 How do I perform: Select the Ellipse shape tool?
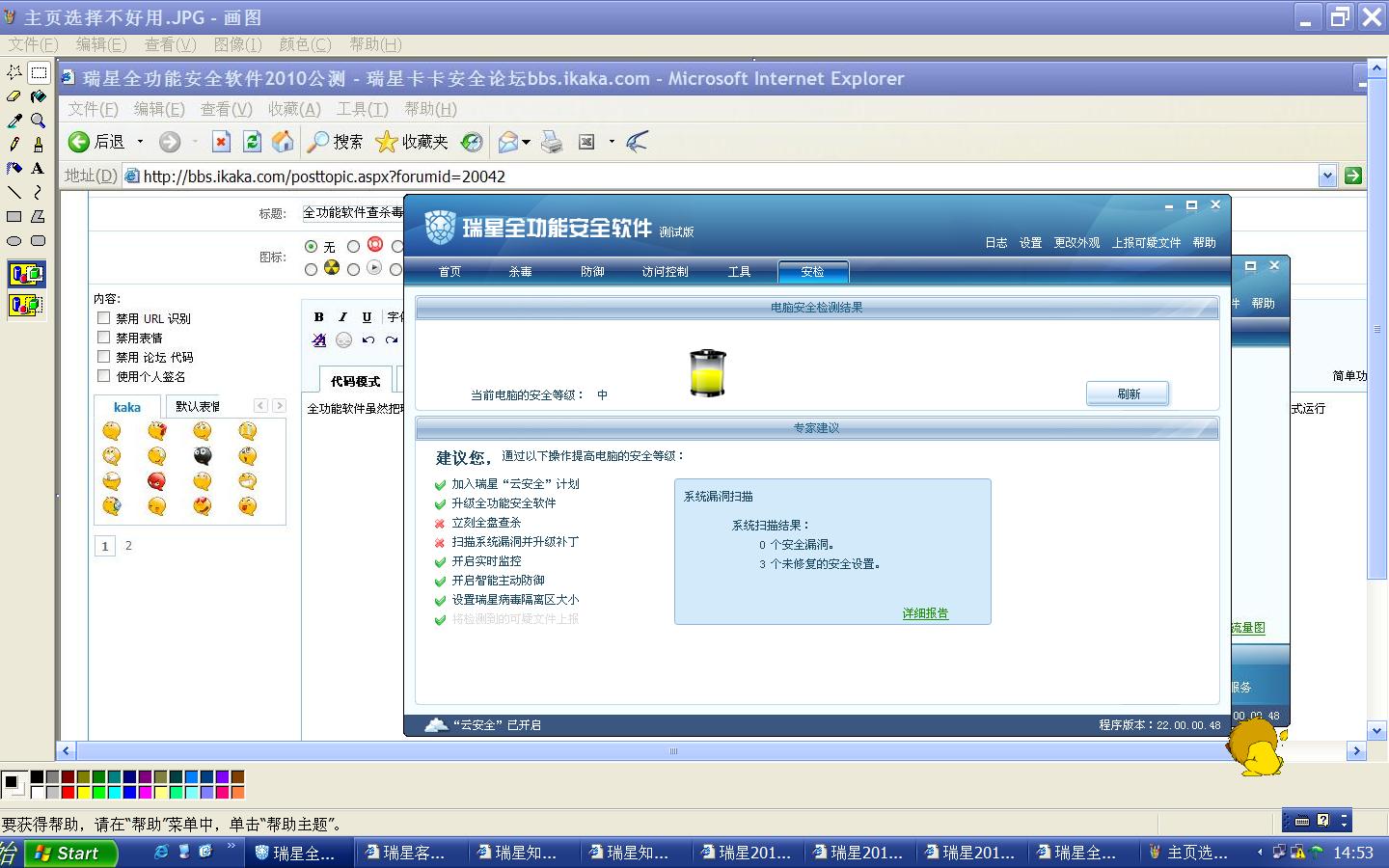click(x=14, y=241)
